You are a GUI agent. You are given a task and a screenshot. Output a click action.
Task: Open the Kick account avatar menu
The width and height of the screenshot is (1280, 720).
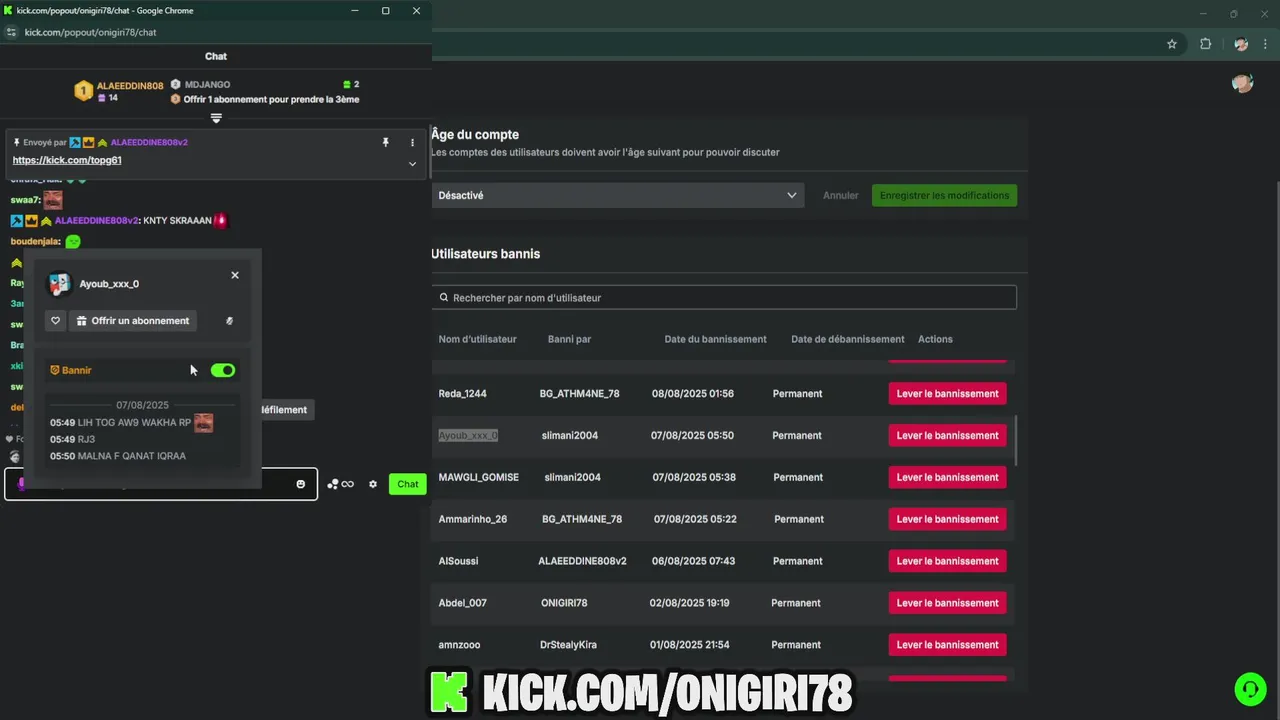point(1243,83)
